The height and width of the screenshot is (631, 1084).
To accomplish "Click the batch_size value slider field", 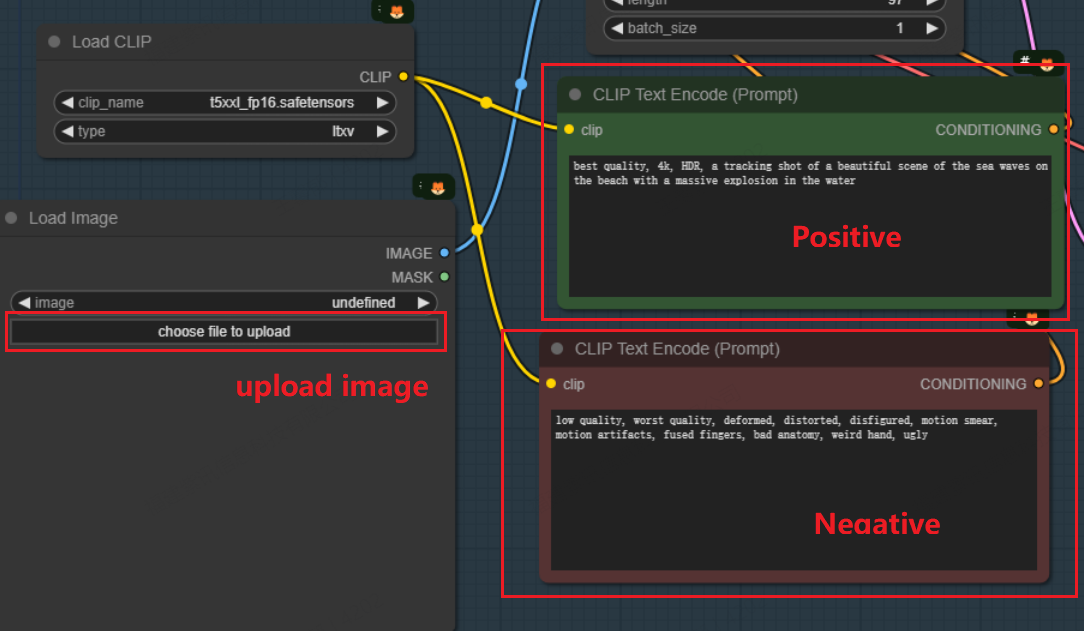I will (774, 28).
